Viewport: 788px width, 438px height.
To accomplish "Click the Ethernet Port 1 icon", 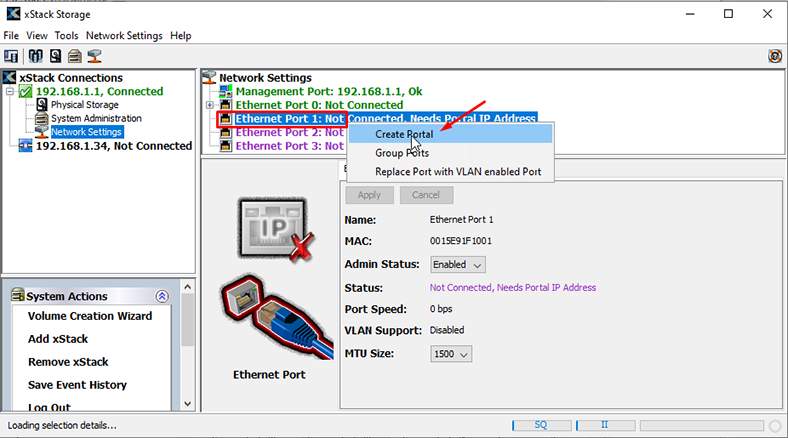I will [226, 119].
